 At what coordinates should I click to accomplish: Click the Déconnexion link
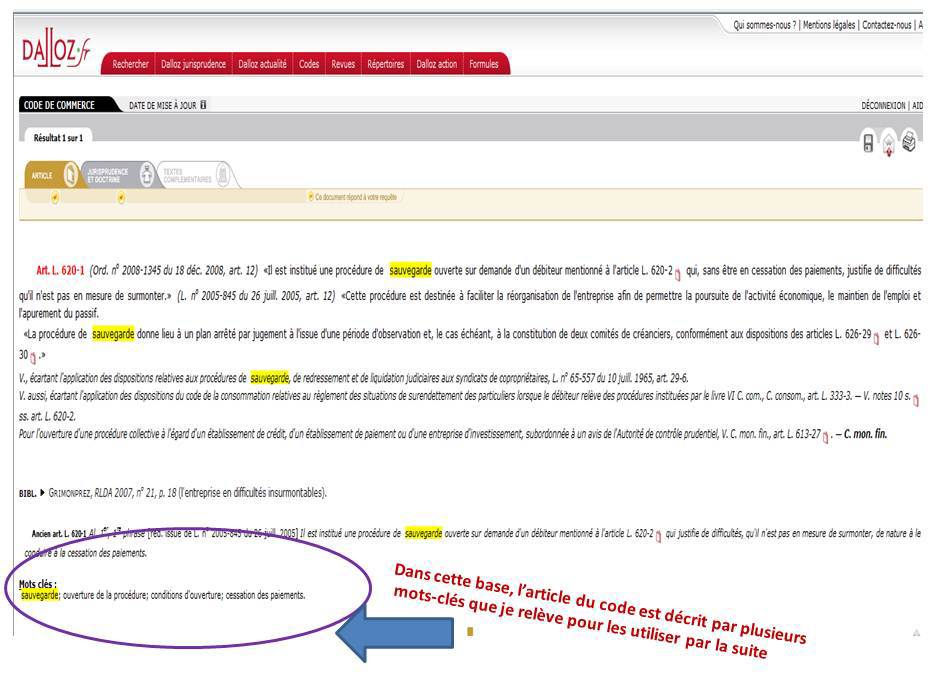[883, 106]
